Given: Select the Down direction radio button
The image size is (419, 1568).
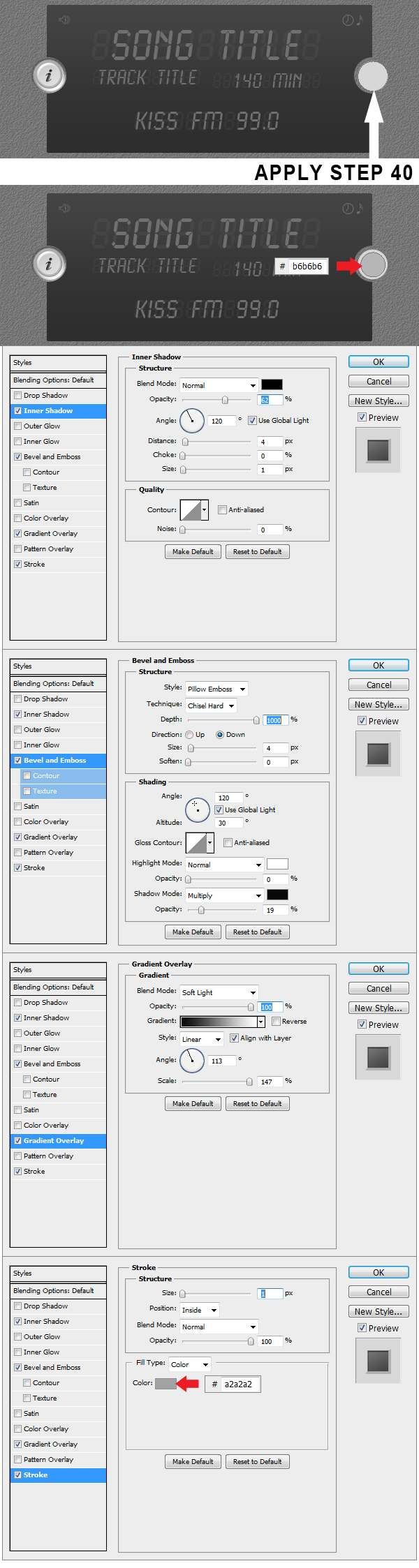Looking at the screenshot, I should (x=220, y=735).
